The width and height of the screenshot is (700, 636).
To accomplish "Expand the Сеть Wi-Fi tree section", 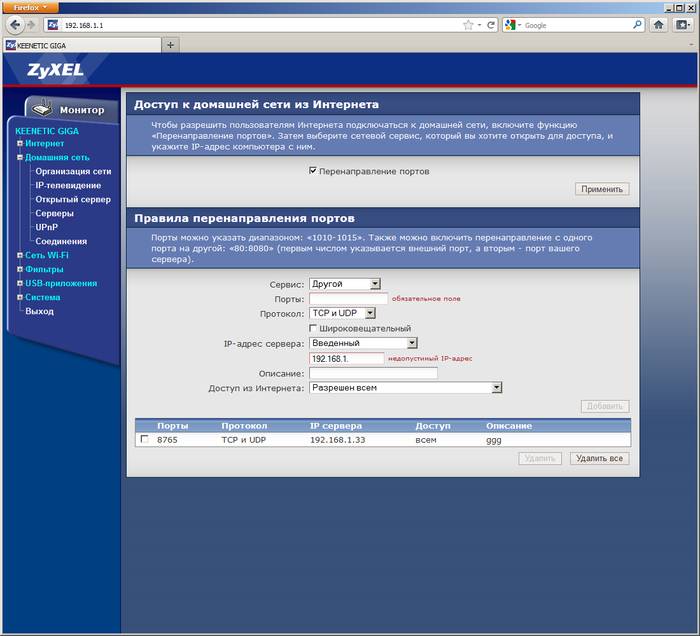I will pos(19,255).
